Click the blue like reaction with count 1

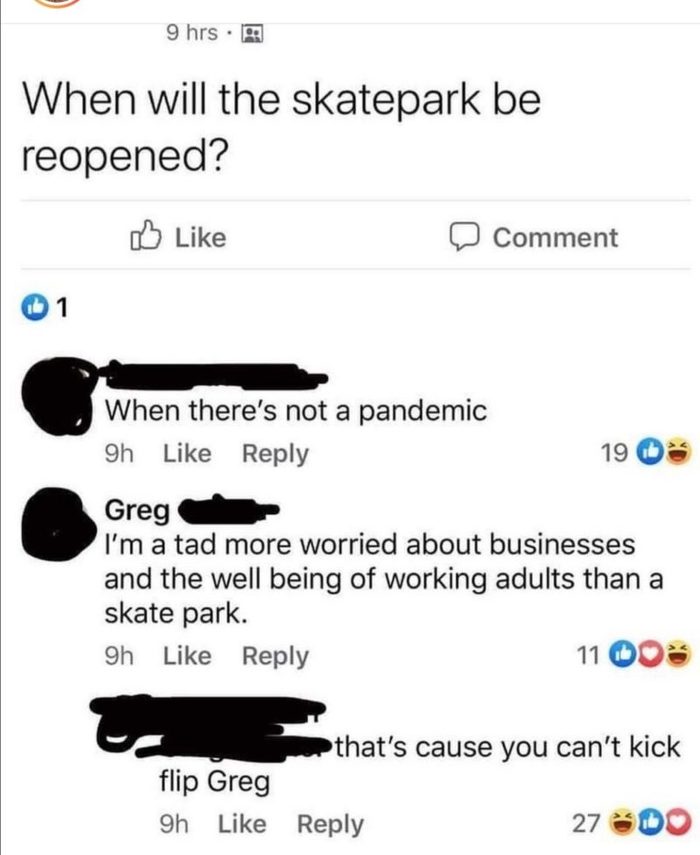click(34, 308)
